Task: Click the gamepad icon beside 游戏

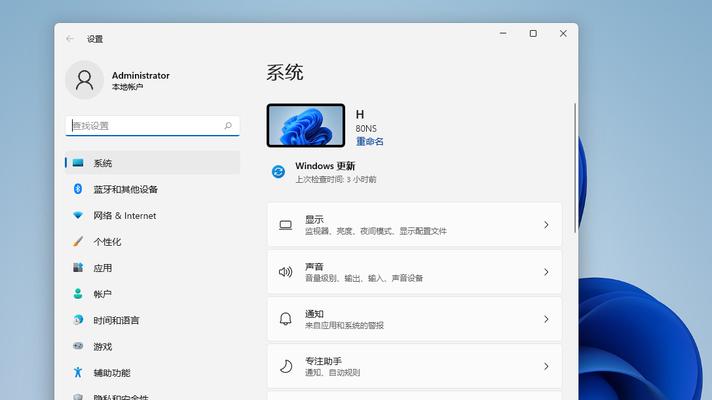Action: pos(78,346)
